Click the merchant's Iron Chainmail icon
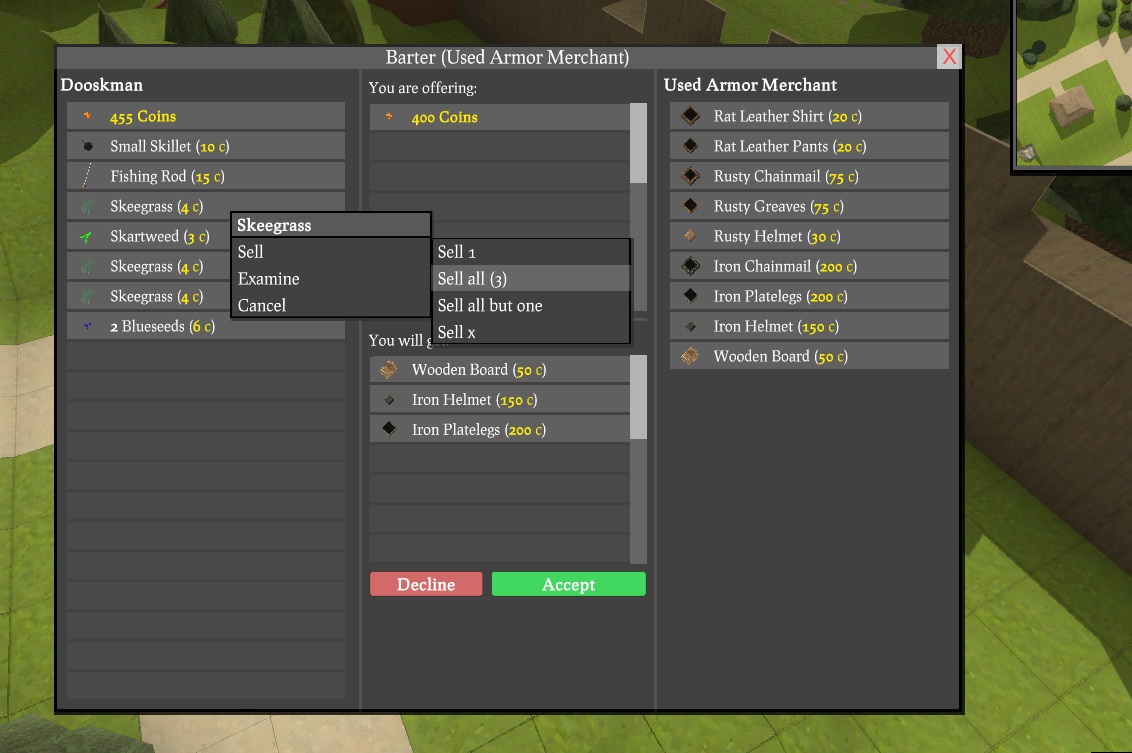The image size is (1132, 753). [690, 267]
